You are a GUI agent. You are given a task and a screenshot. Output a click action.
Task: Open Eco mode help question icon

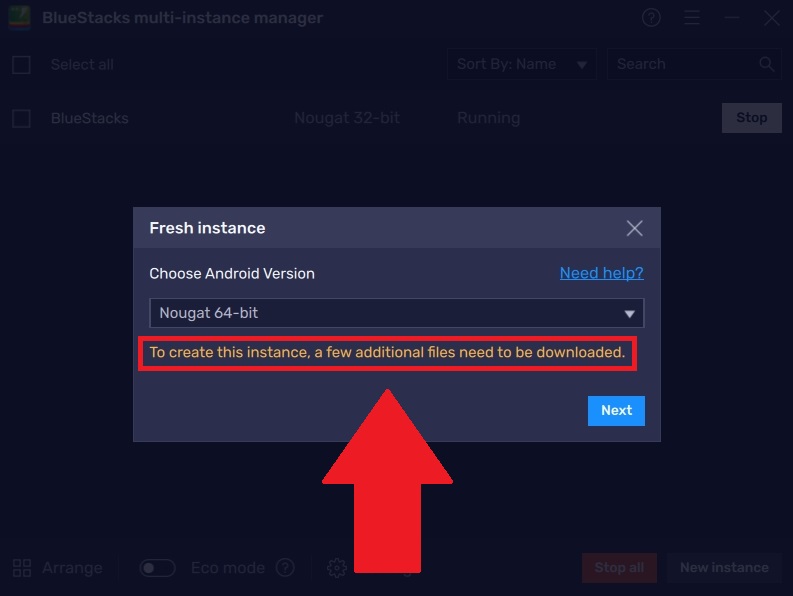(x=285, y=568)
